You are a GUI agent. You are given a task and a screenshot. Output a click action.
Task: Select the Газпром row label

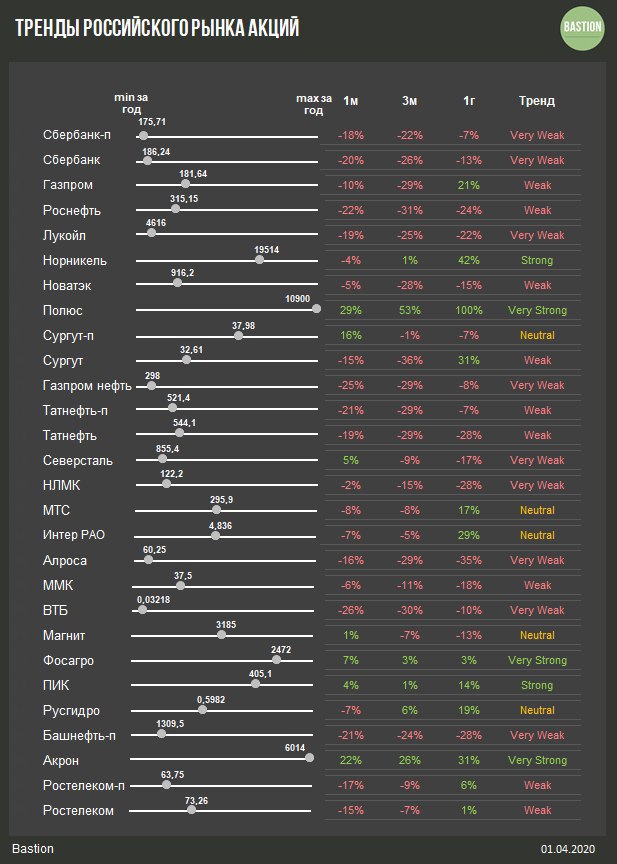(x=67, y=185)
